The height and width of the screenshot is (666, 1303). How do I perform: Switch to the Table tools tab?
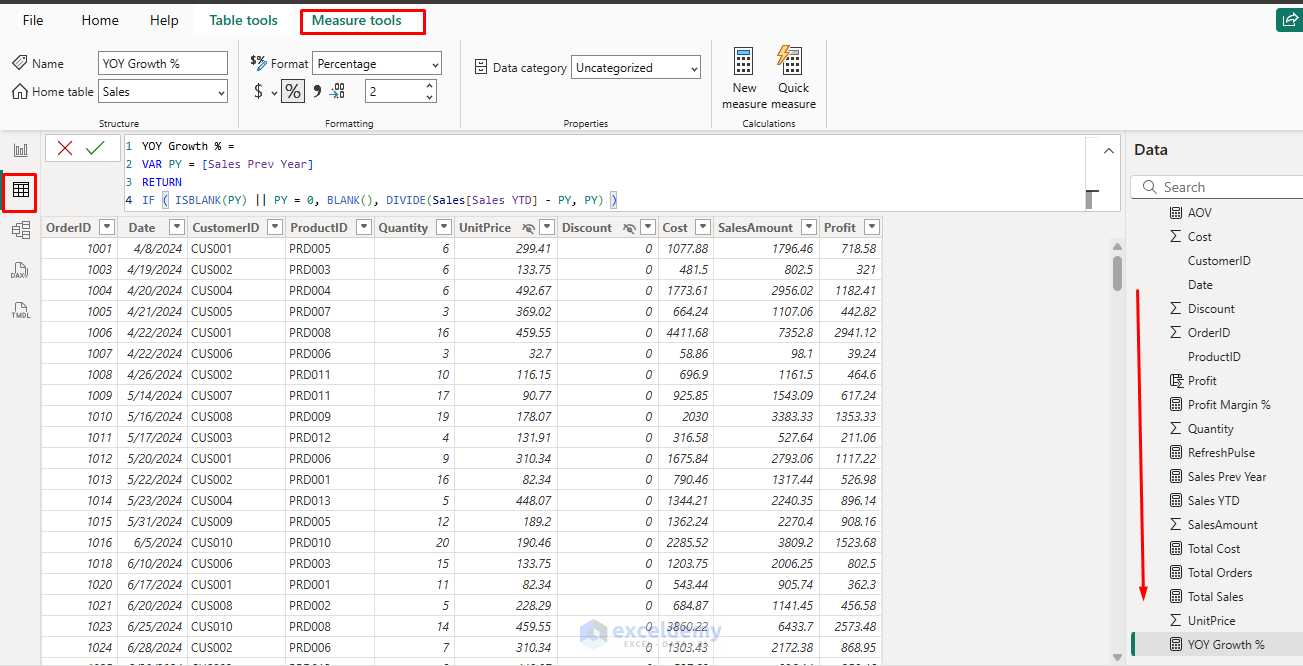244,20
